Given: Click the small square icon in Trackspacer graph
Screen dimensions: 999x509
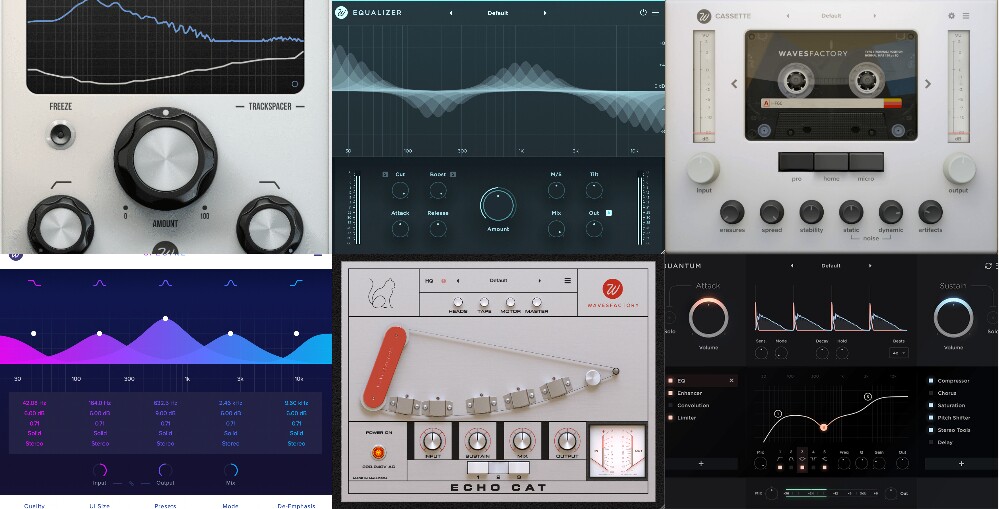Looking at the screenshot, I should click(294, 83).
